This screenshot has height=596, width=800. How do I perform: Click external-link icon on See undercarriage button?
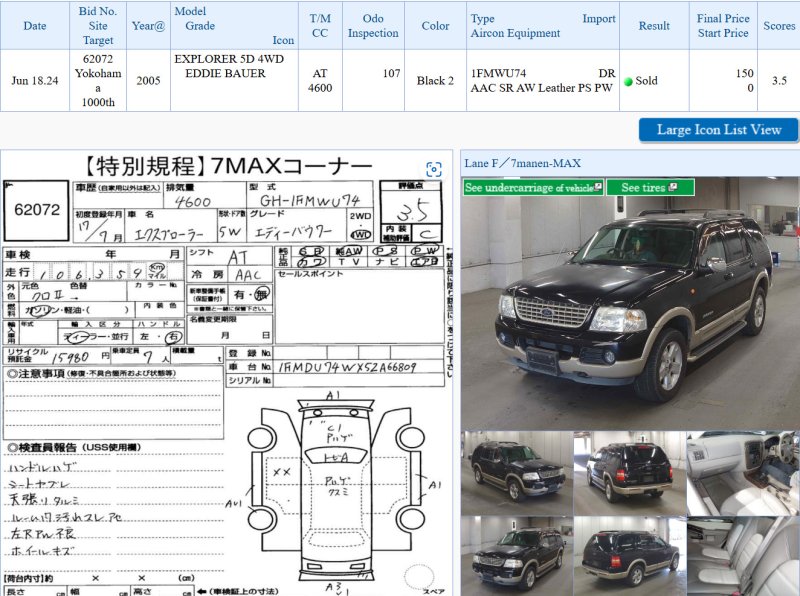pyautogui.click(x=598, y=187)
